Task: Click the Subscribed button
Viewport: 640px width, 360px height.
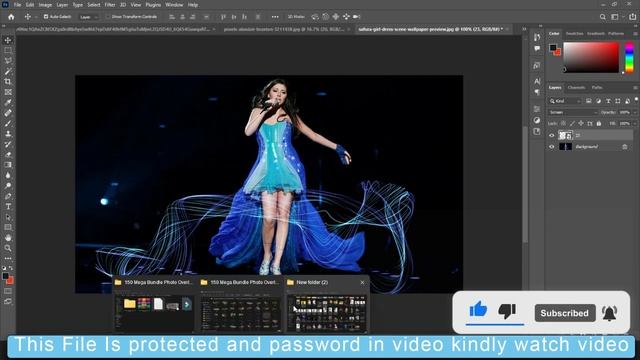Action: 565,313
